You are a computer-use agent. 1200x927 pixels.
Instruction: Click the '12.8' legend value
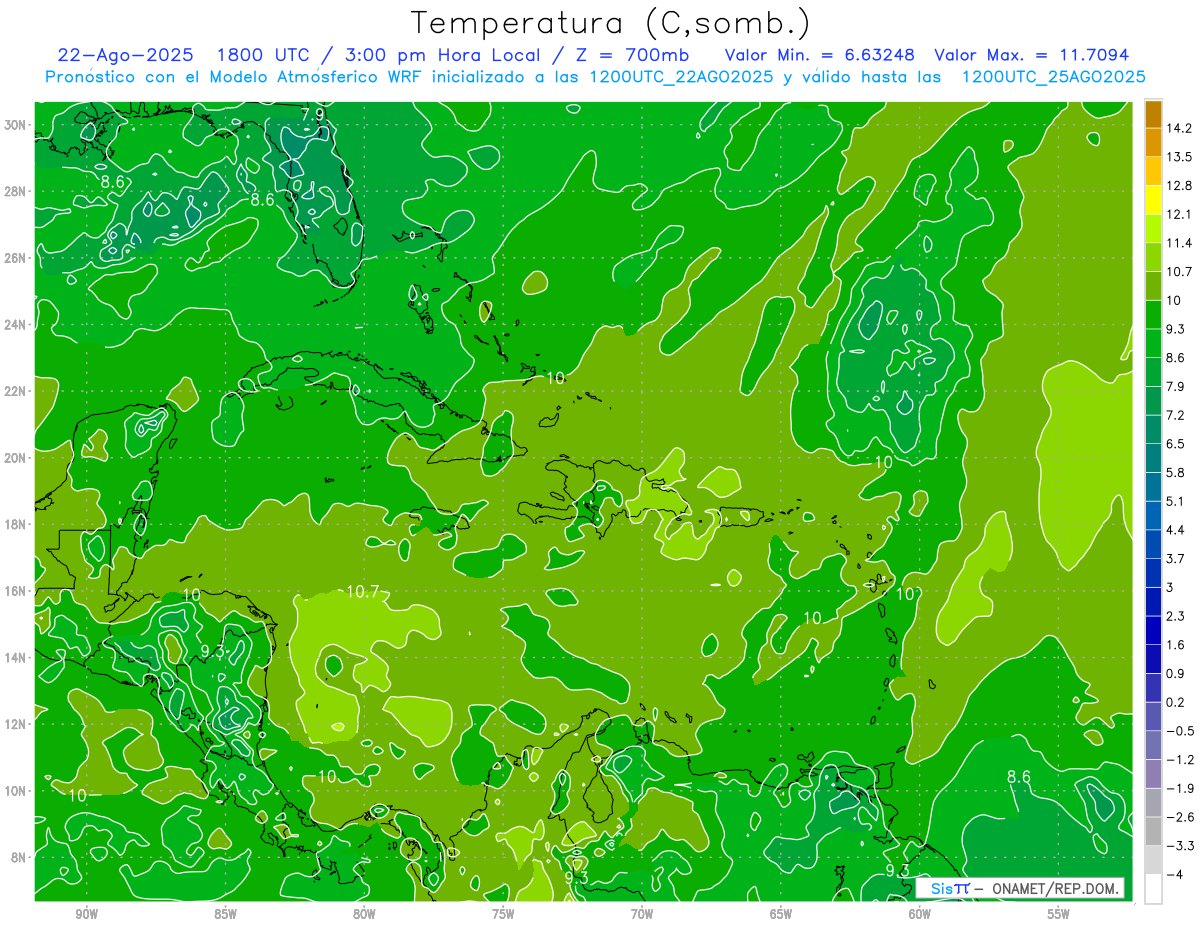(1179, 185)
